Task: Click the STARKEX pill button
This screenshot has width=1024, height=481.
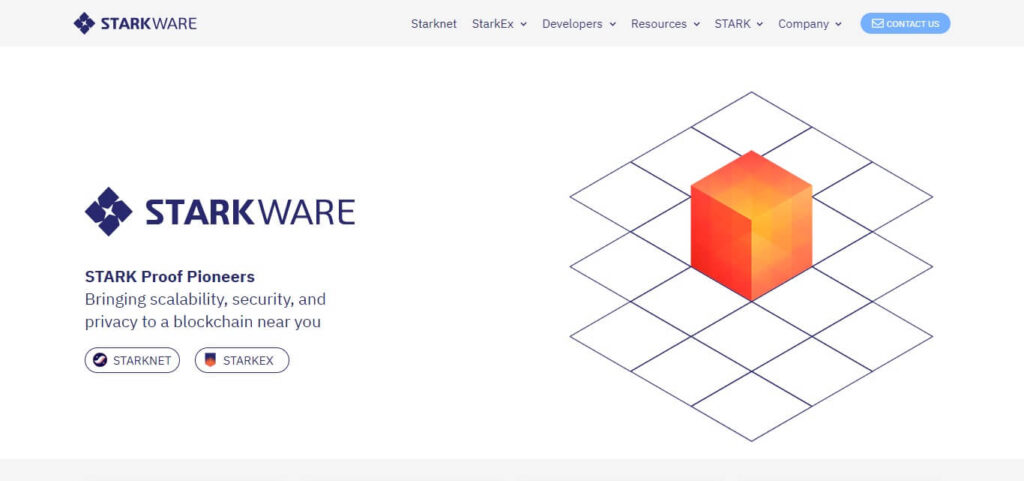Action: 242,360
